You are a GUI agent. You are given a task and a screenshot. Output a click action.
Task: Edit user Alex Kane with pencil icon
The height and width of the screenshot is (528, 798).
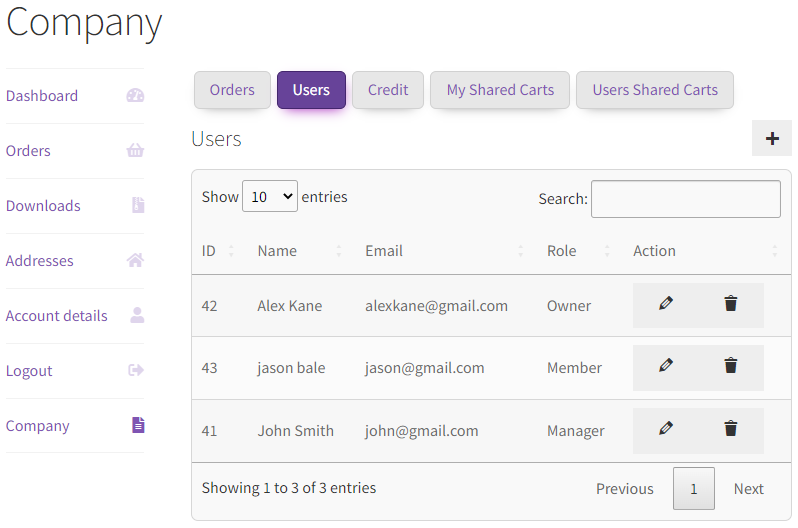coord(666,303)
